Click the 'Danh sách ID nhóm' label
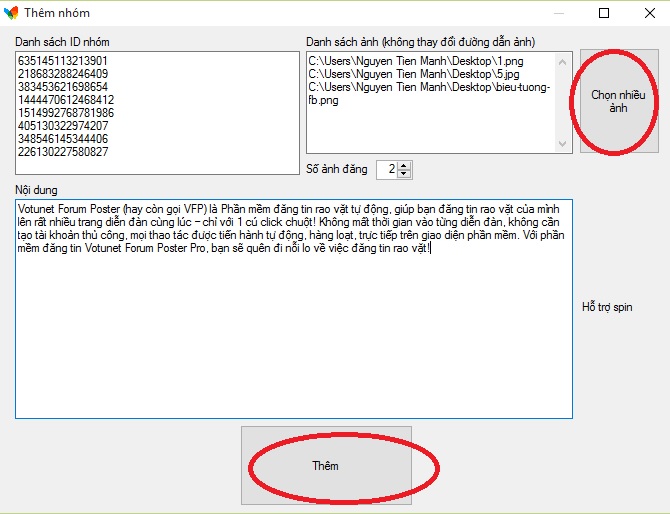This screenshot has width=670, height=514. [x=62, y=42]
